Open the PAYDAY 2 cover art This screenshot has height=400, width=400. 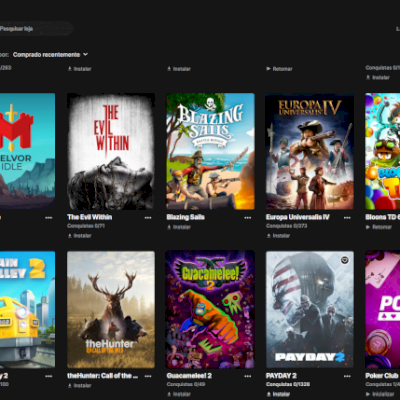[x=310, y=310]
